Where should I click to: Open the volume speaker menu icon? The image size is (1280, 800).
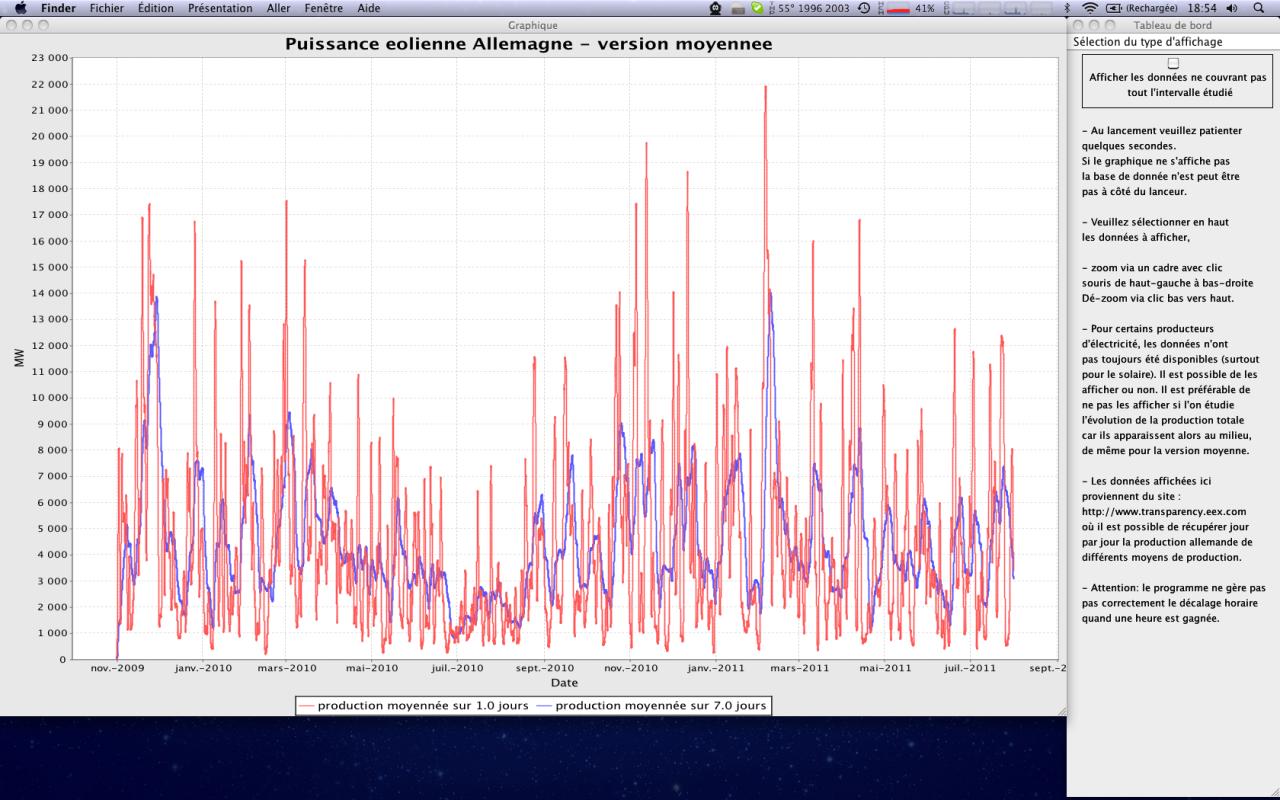pos(1231,8)
